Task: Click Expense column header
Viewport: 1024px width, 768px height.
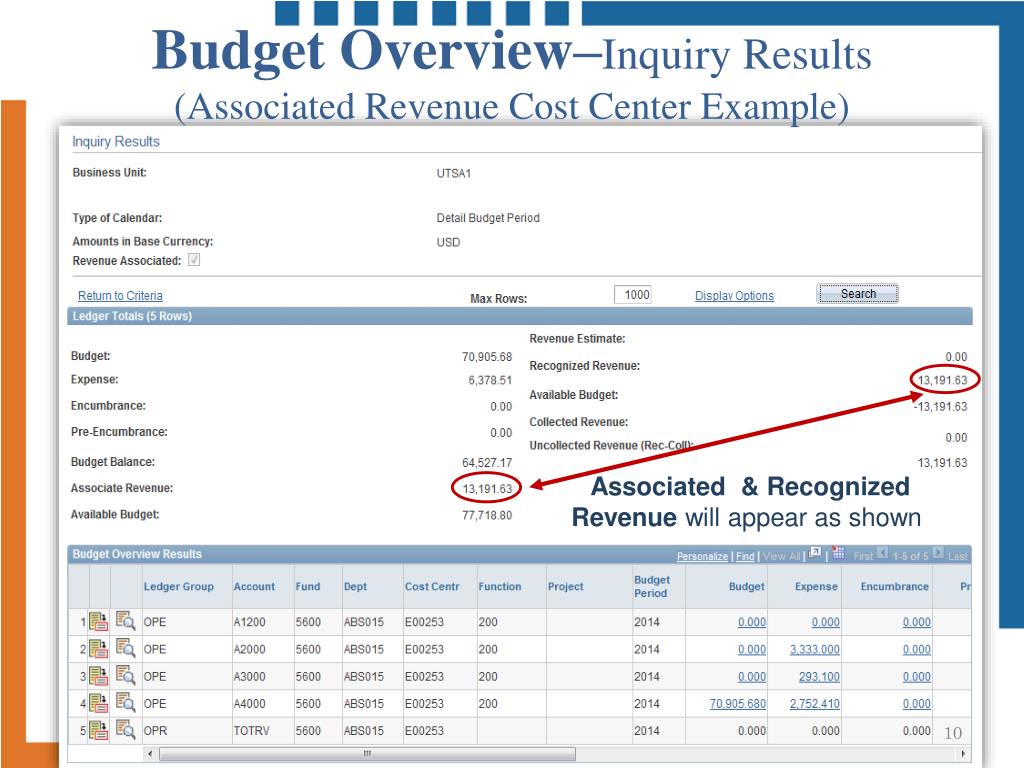Action: tap(816, 586)
